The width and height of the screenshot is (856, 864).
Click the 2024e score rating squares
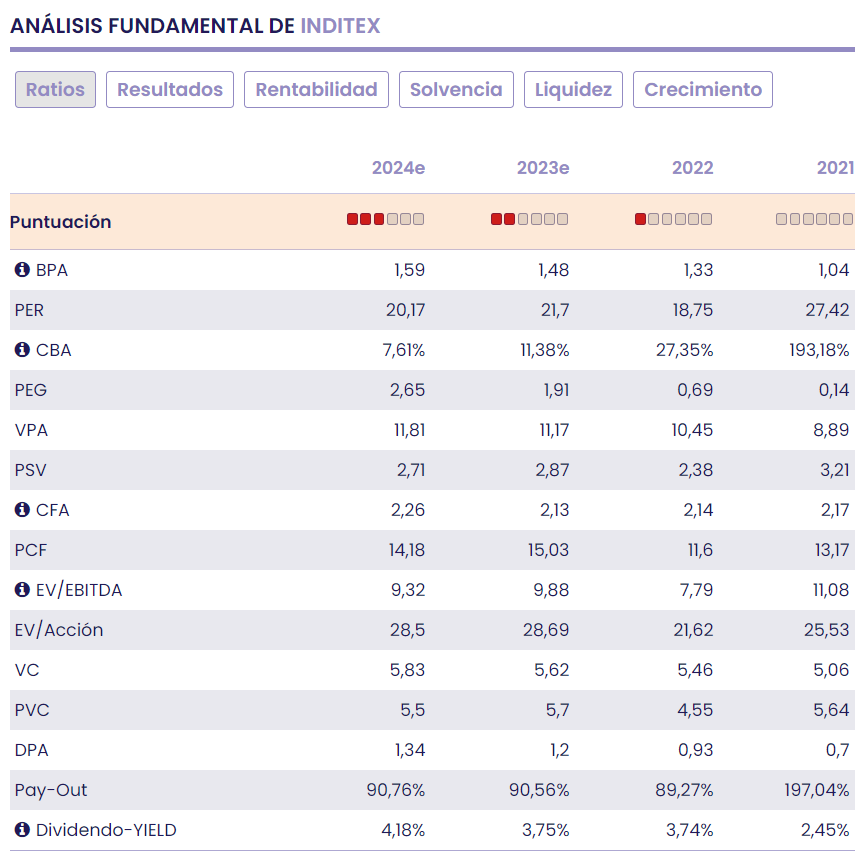pyautogui.click(x=385, y=219)
